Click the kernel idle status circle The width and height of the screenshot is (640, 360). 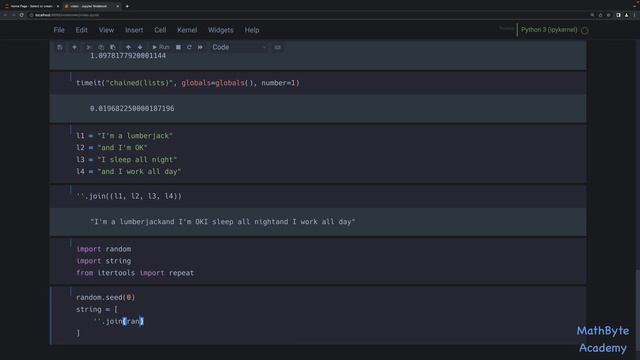pyautogui.click(x=584, y=30)
